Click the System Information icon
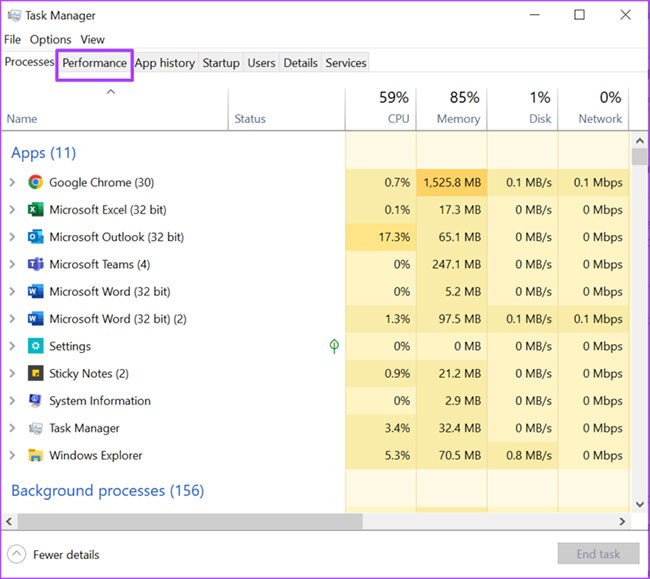 (x=35, y=401)
